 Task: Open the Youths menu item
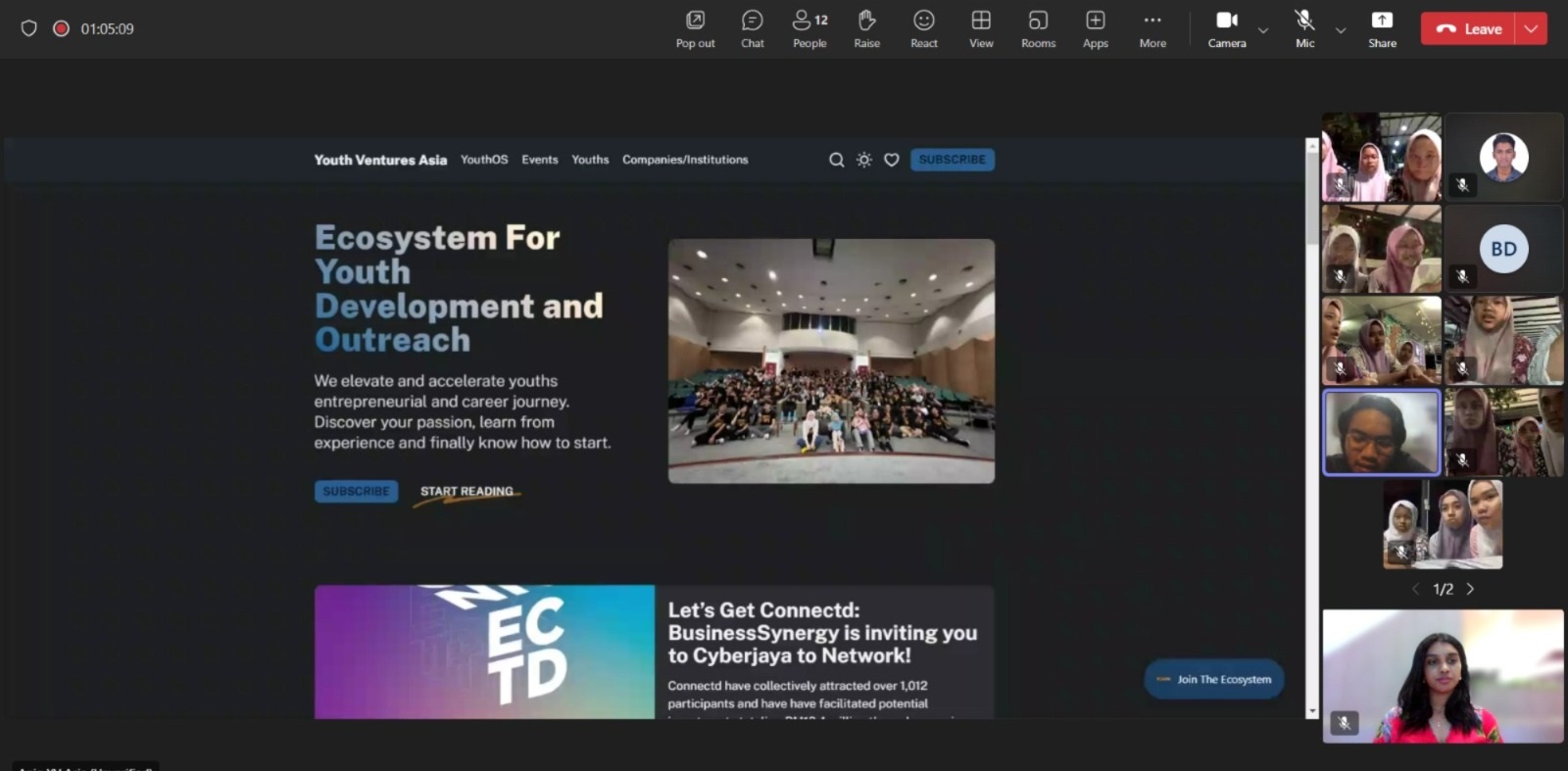tap(590, 160)
